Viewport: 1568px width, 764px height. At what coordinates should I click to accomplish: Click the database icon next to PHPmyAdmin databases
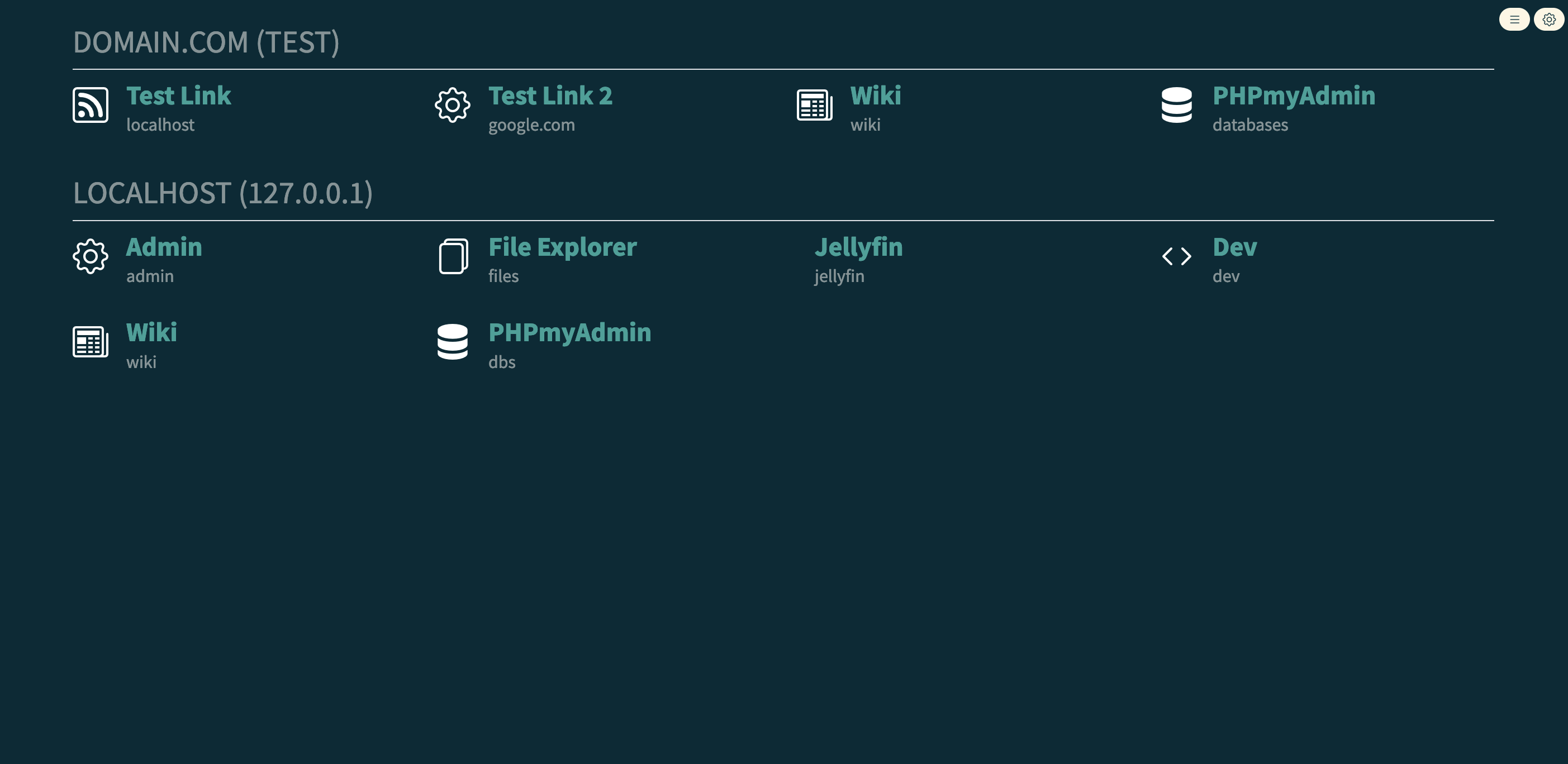point(1176,104)
